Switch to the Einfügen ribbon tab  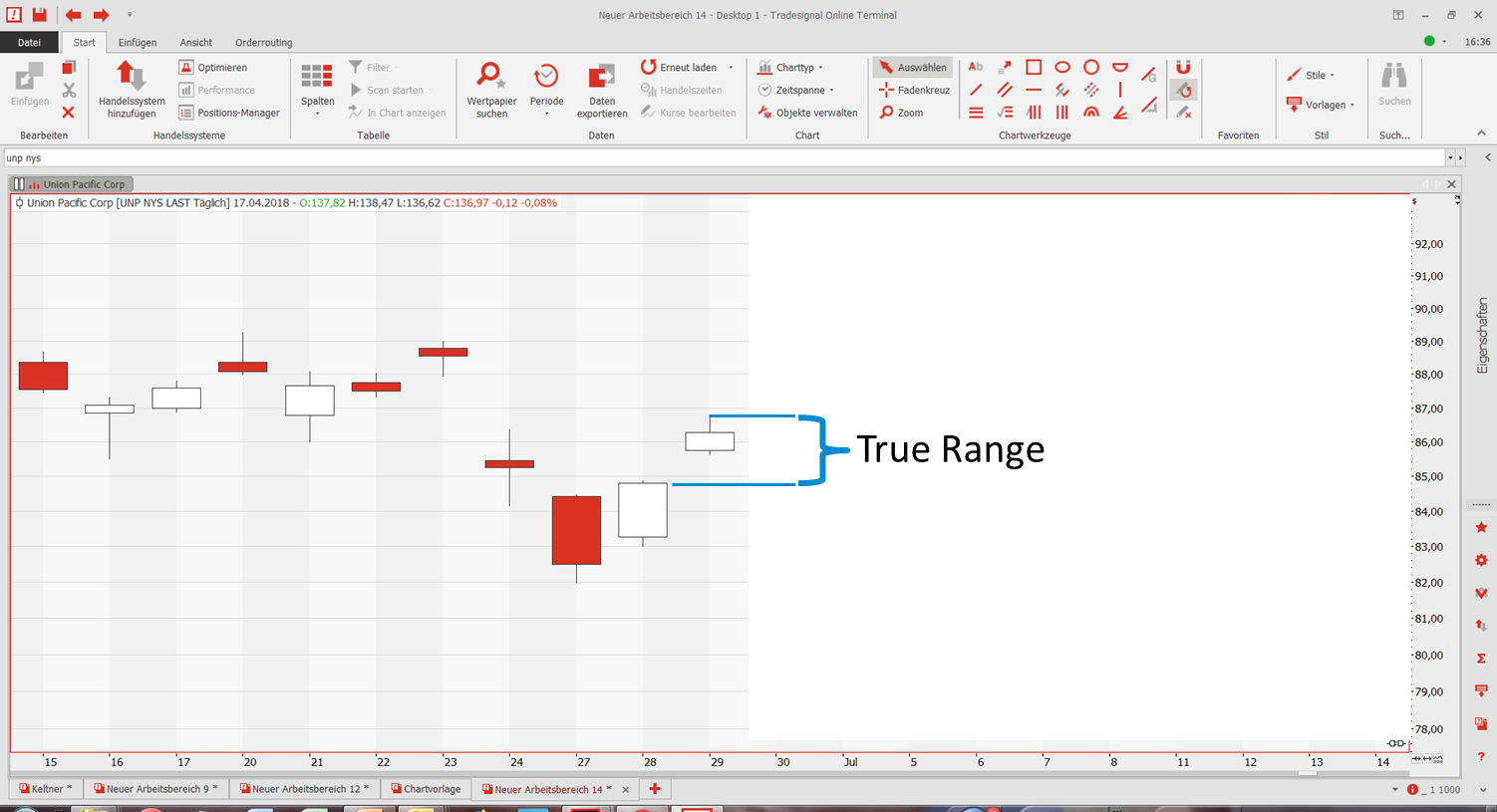[138, 43]
